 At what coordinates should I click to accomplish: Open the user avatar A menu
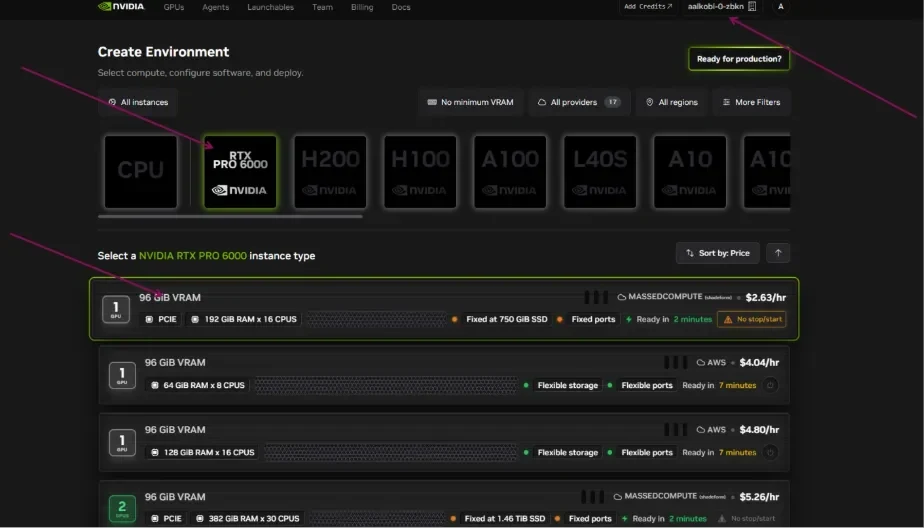pyautogui.click(x=781, y=6)
